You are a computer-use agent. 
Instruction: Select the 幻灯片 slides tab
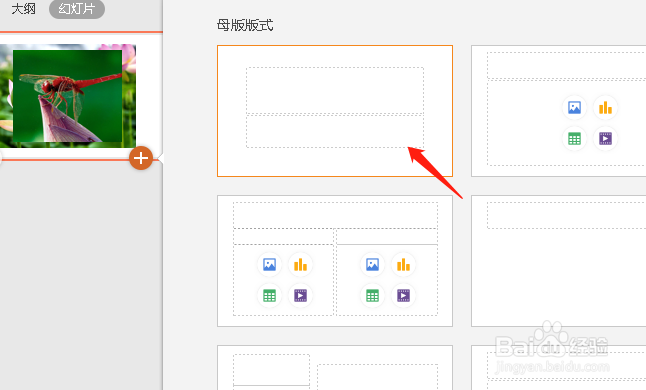[x=77, y=8]
